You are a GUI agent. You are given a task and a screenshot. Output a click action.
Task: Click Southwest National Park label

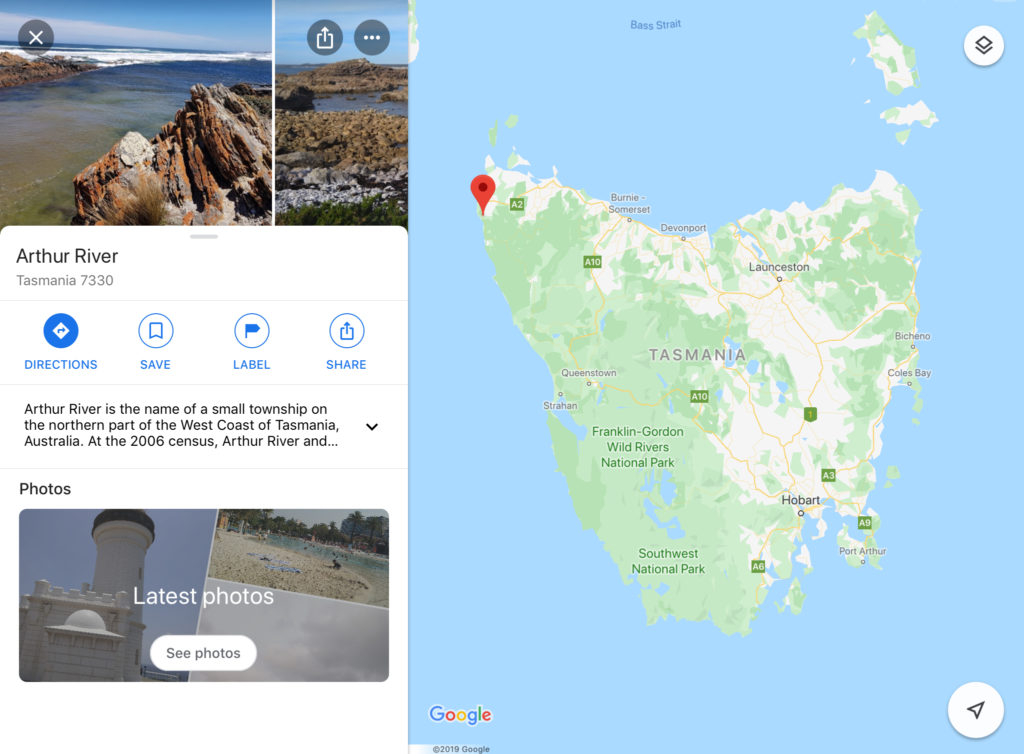[x=668, y=561]
